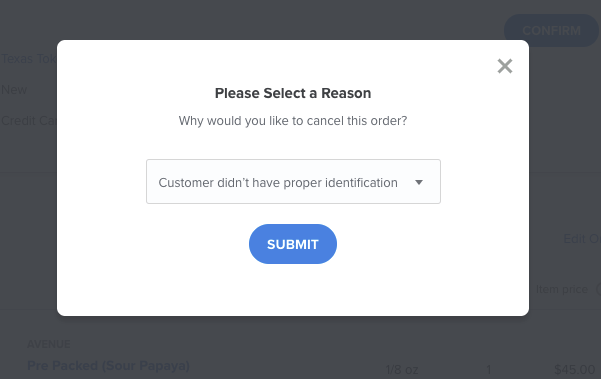Submit the cancellation reason
This screenshot has height=379, width=601.
click(293, 244)
